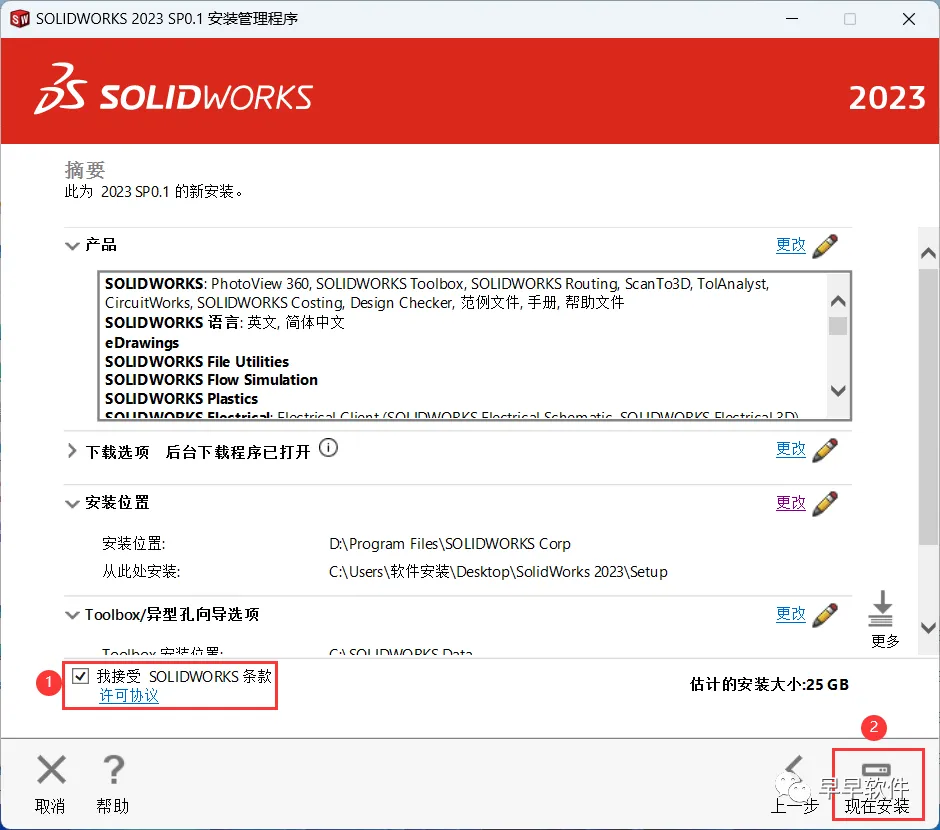Select SOLIDWORKS Flow Simulation entry
940x830 pixels.
click(211, 380)
